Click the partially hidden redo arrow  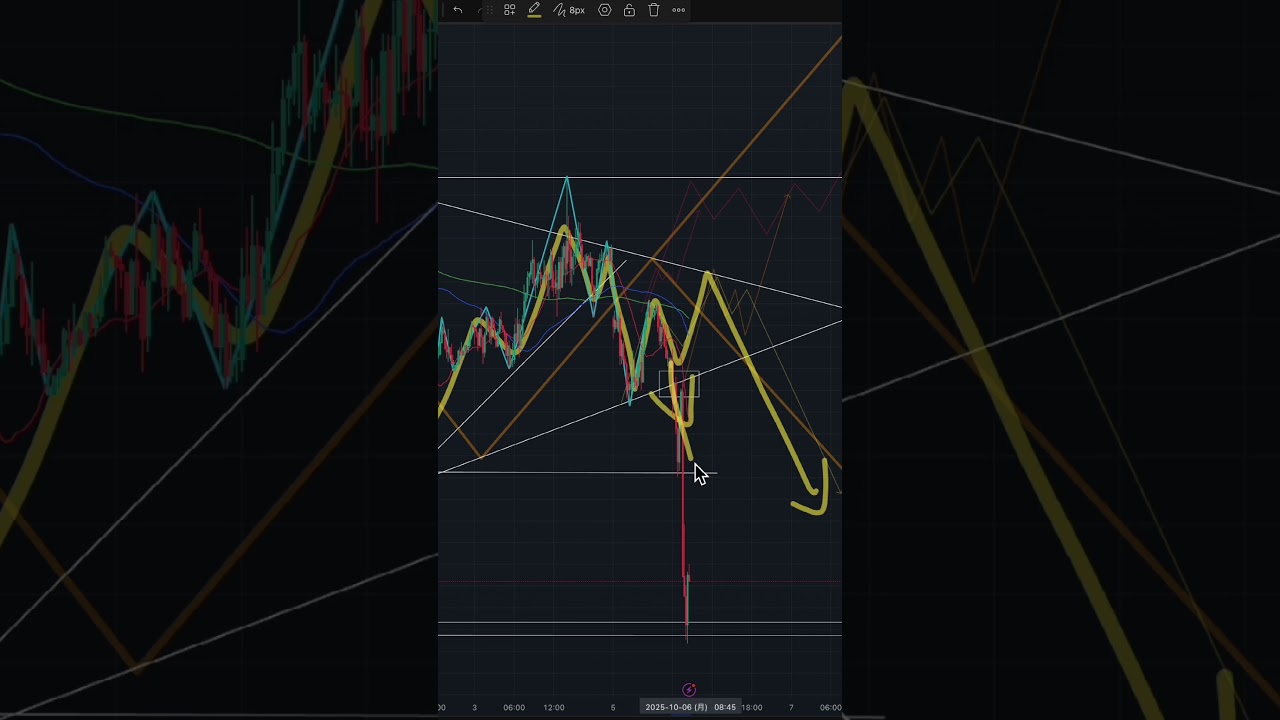481,10
